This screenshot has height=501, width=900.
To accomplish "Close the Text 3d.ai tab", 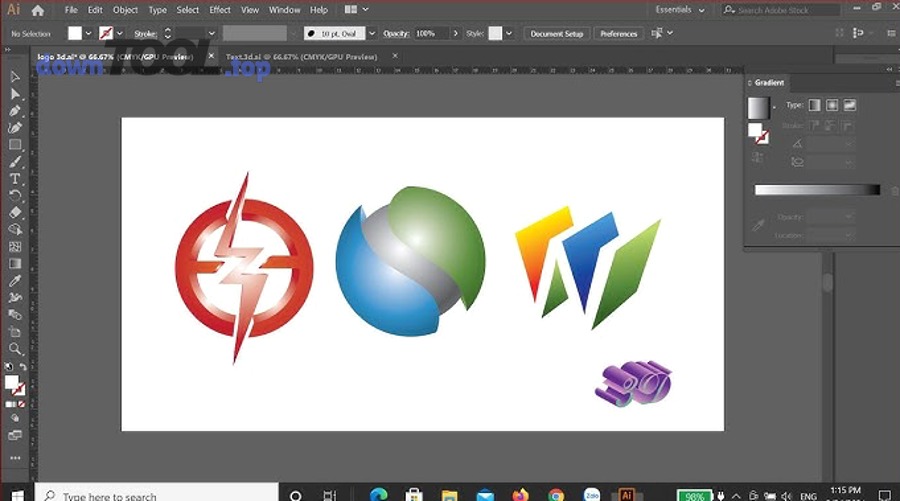I will [x=395, y=56].
